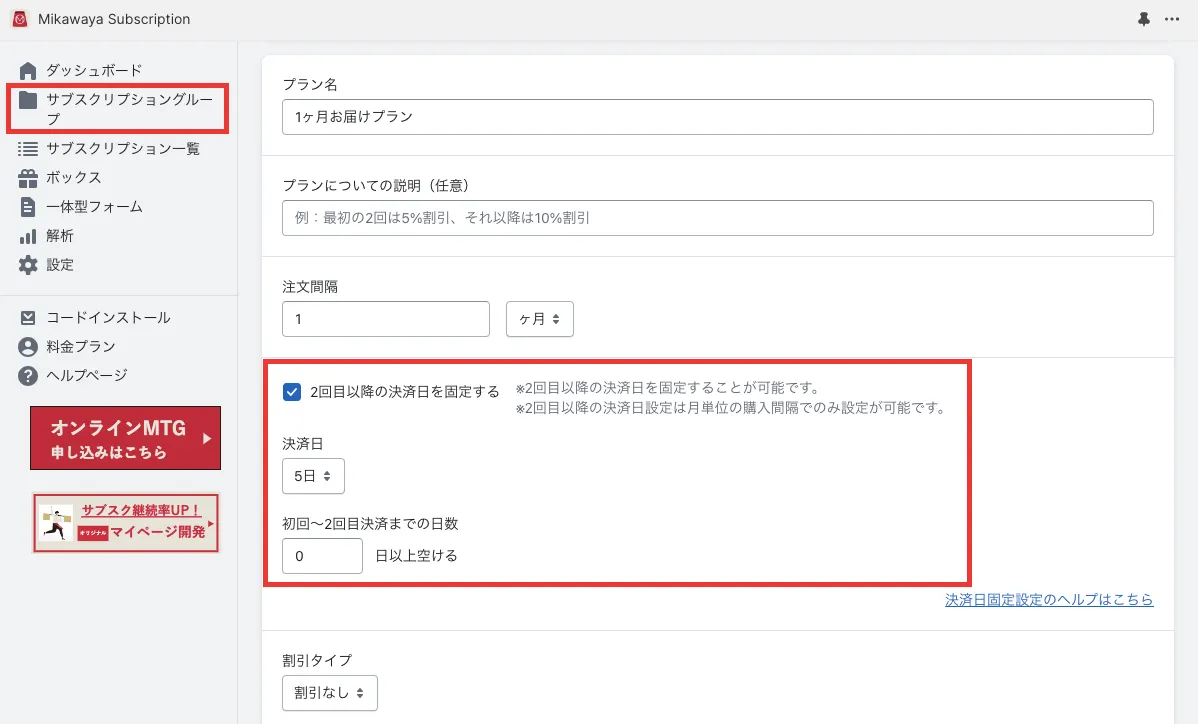Click the プラン名 text field

(718, 117)
